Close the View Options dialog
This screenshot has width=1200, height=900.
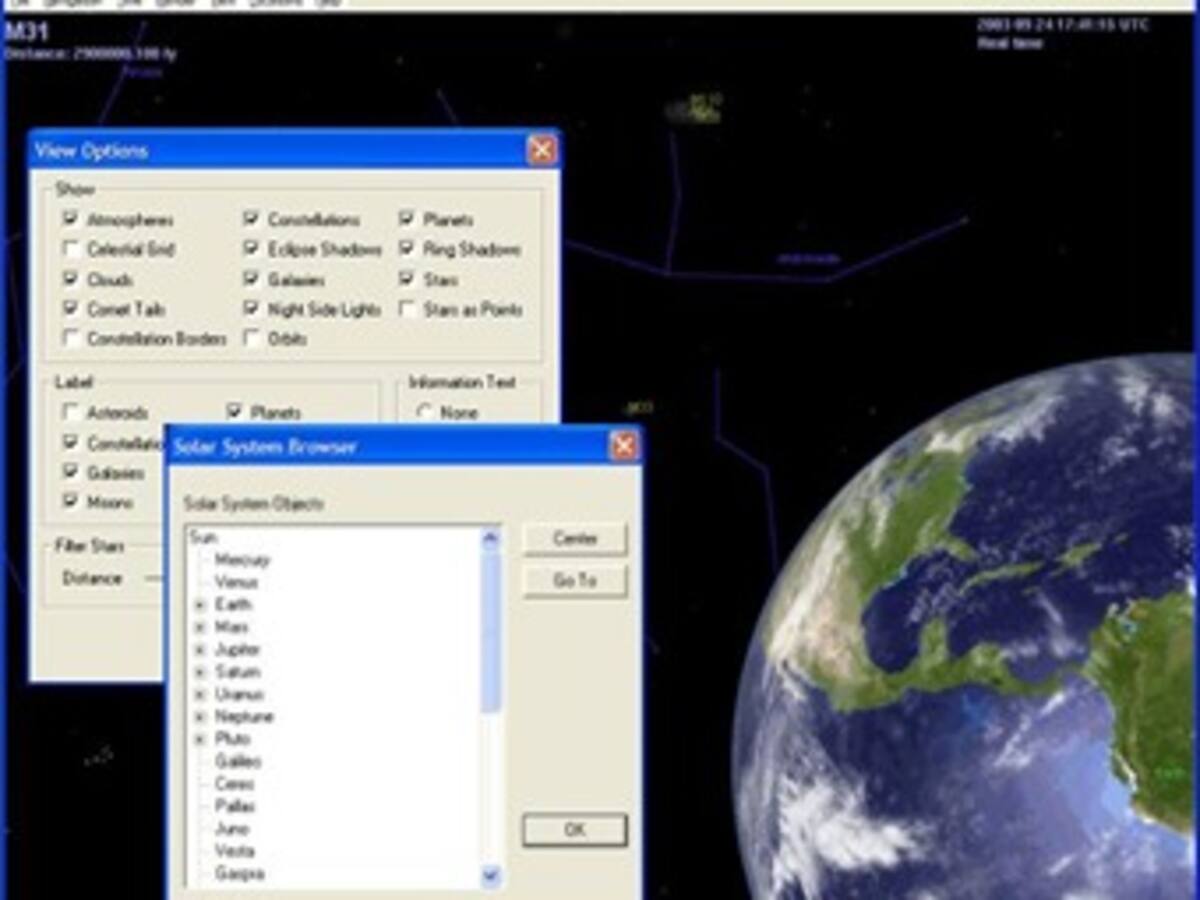click(541, 150)
